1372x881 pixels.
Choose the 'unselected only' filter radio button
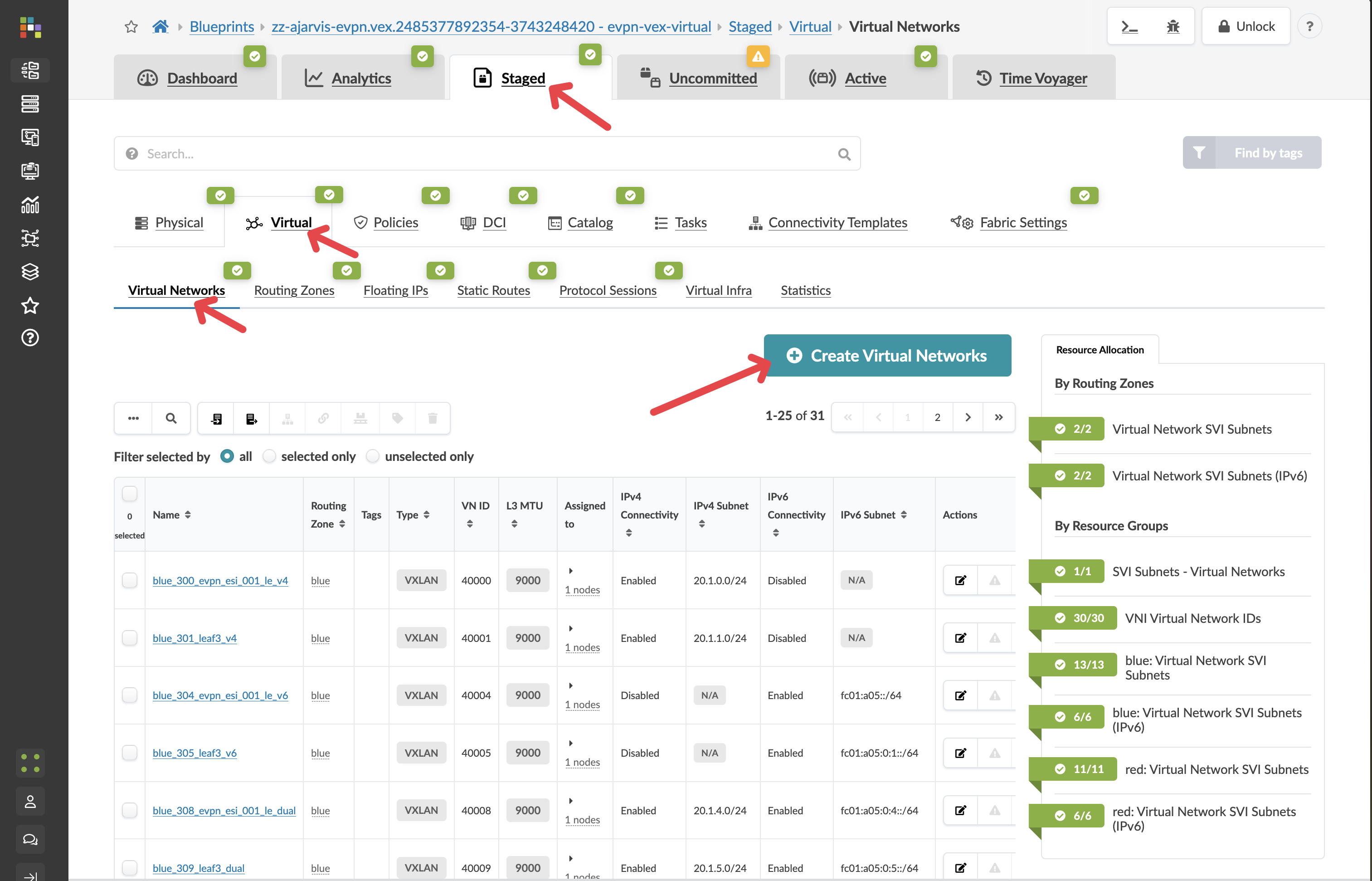[373, 456]
